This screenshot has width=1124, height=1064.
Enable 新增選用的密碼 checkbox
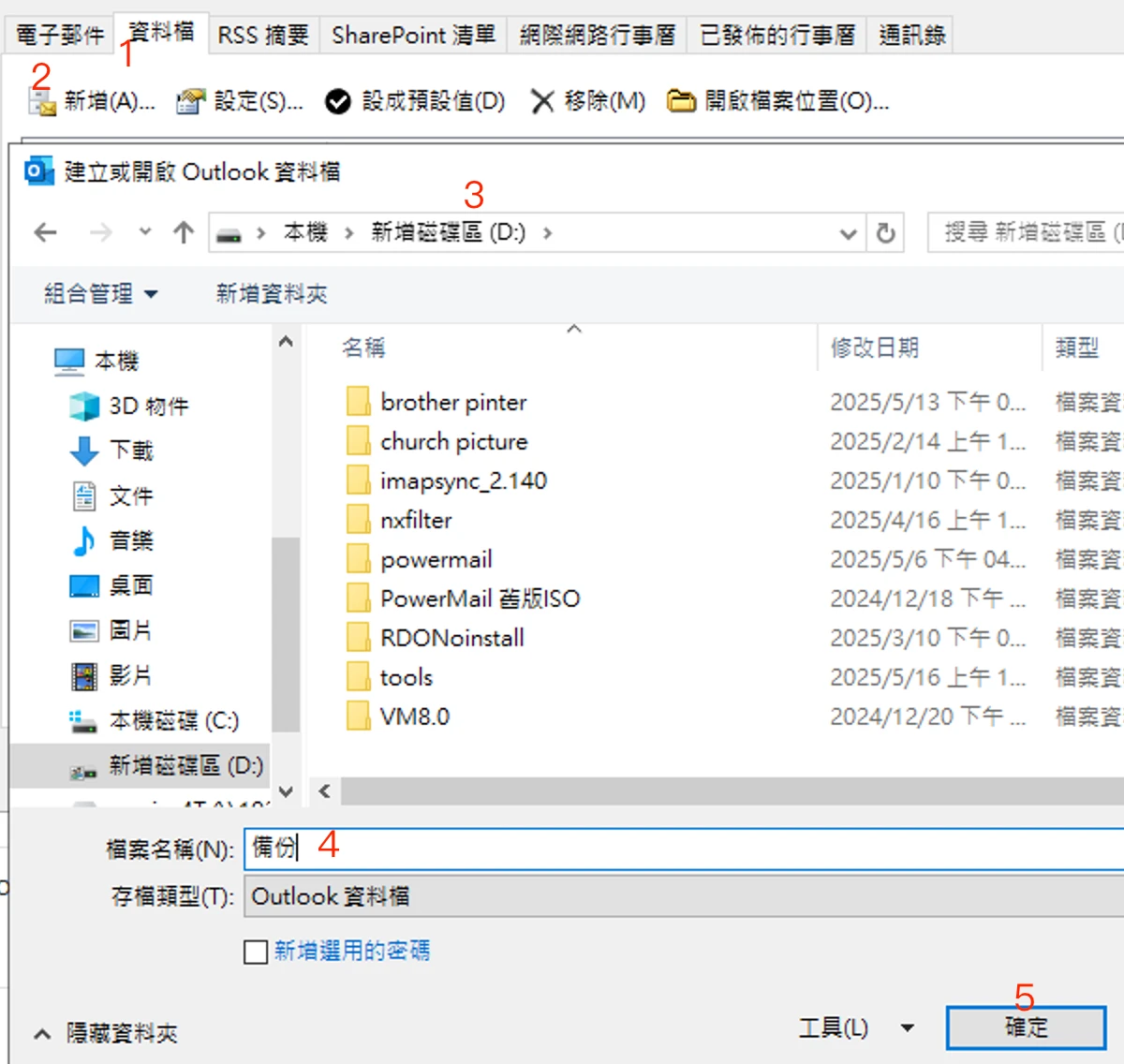(x=256, y=952)
